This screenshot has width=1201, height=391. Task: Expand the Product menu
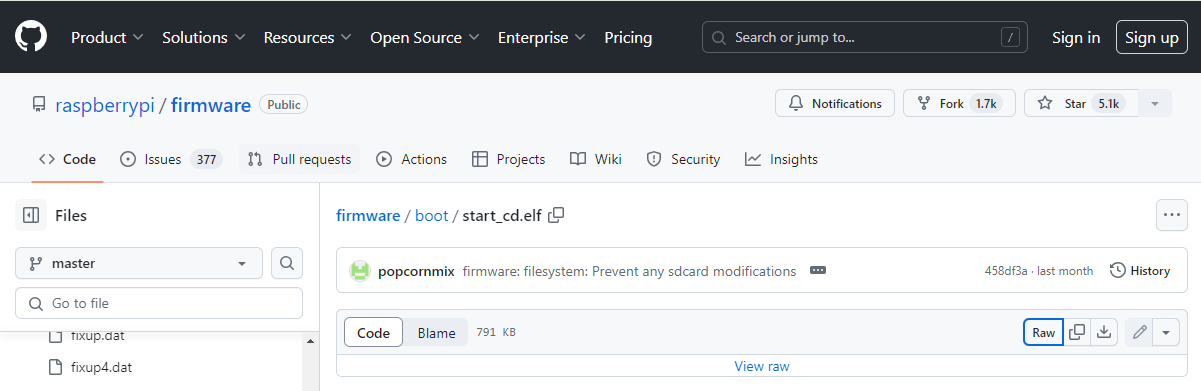(x=107, y=37)
